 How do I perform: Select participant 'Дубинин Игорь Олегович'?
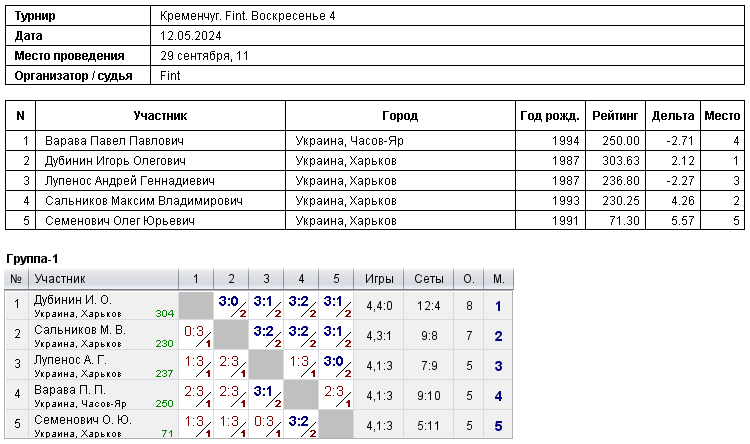(x=115, y=161)
